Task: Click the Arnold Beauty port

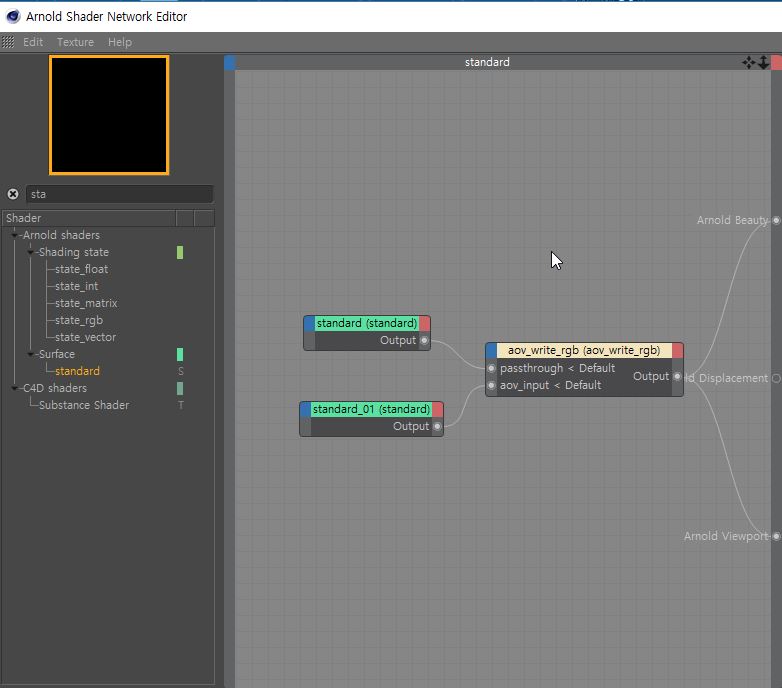Action: point(776,220)
